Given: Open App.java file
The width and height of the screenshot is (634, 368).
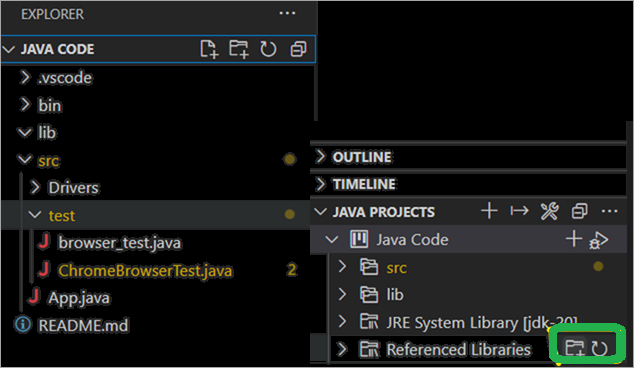Looking at the screenshot, I should (79, 298).
